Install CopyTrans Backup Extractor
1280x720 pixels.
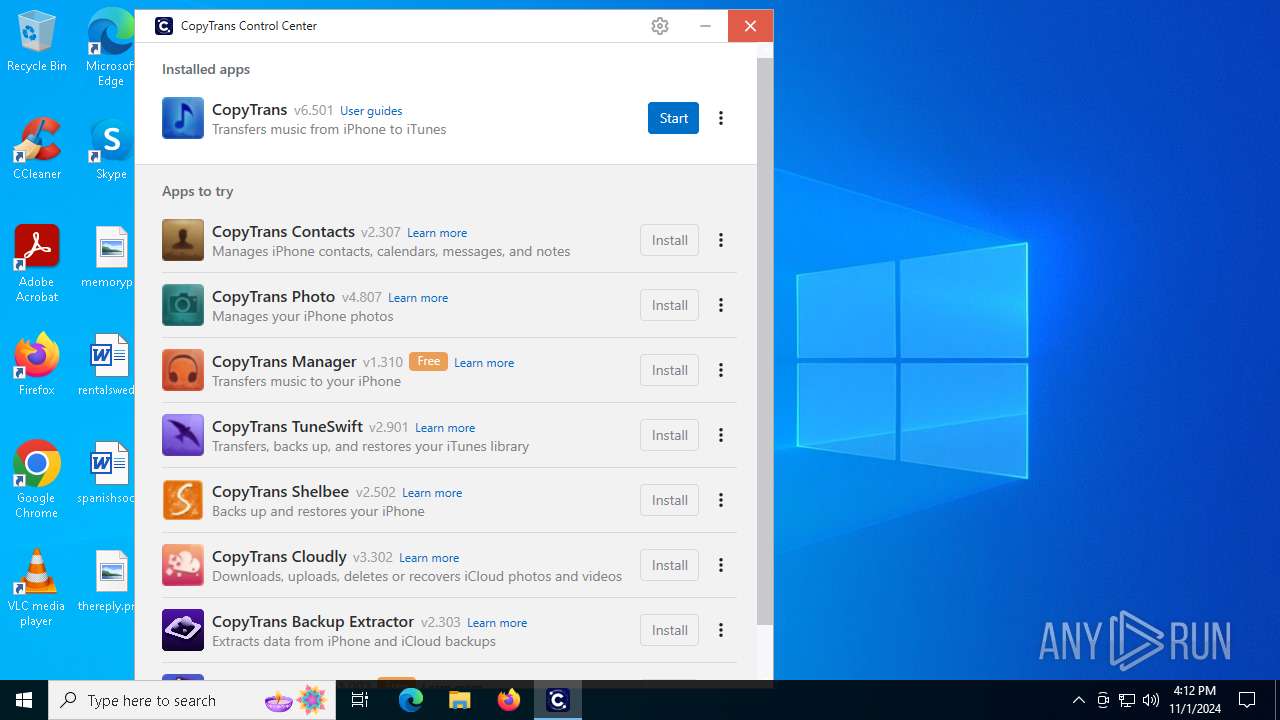(x=669, y=630)
